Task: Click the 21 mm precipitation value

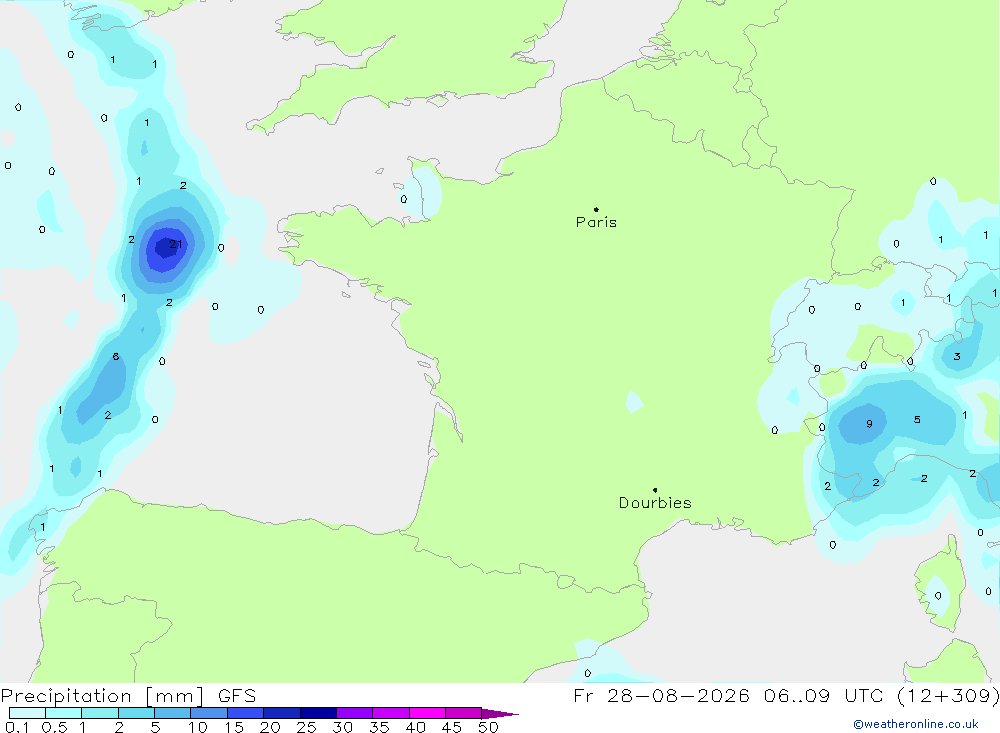Action: [x=176, y=244]
